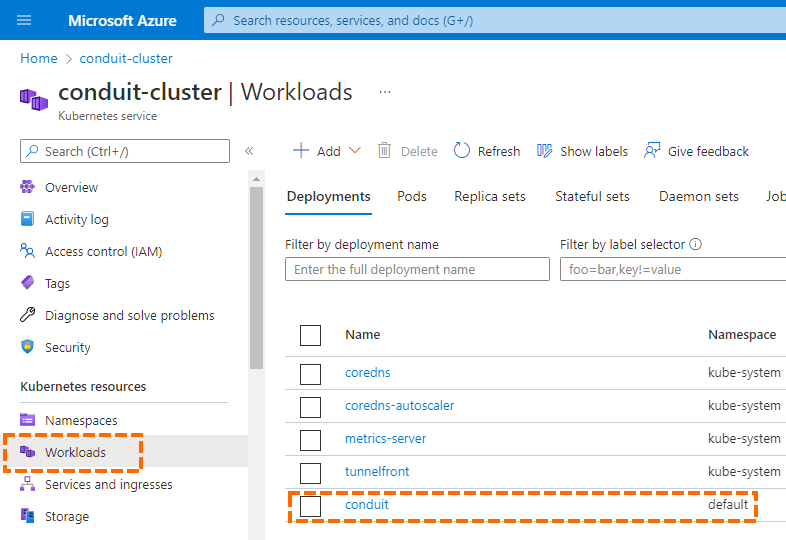Collapse the sidebar with double chevron

(249, 151)
